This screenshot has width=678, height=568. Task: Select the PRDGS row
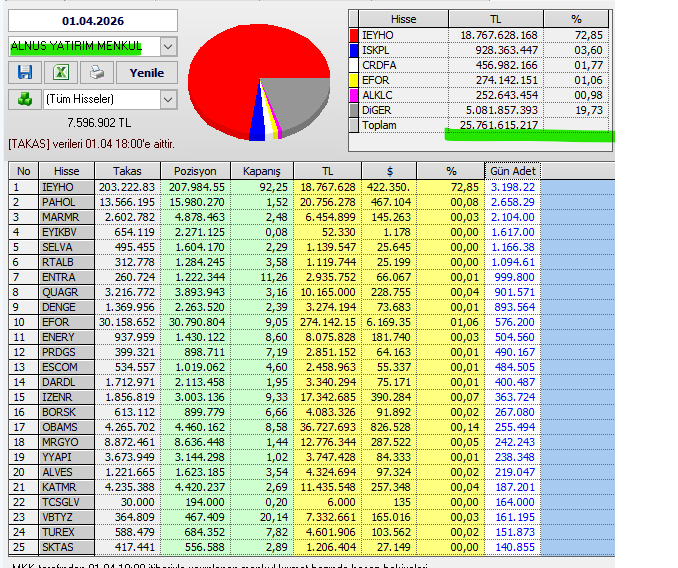point(311,352)
